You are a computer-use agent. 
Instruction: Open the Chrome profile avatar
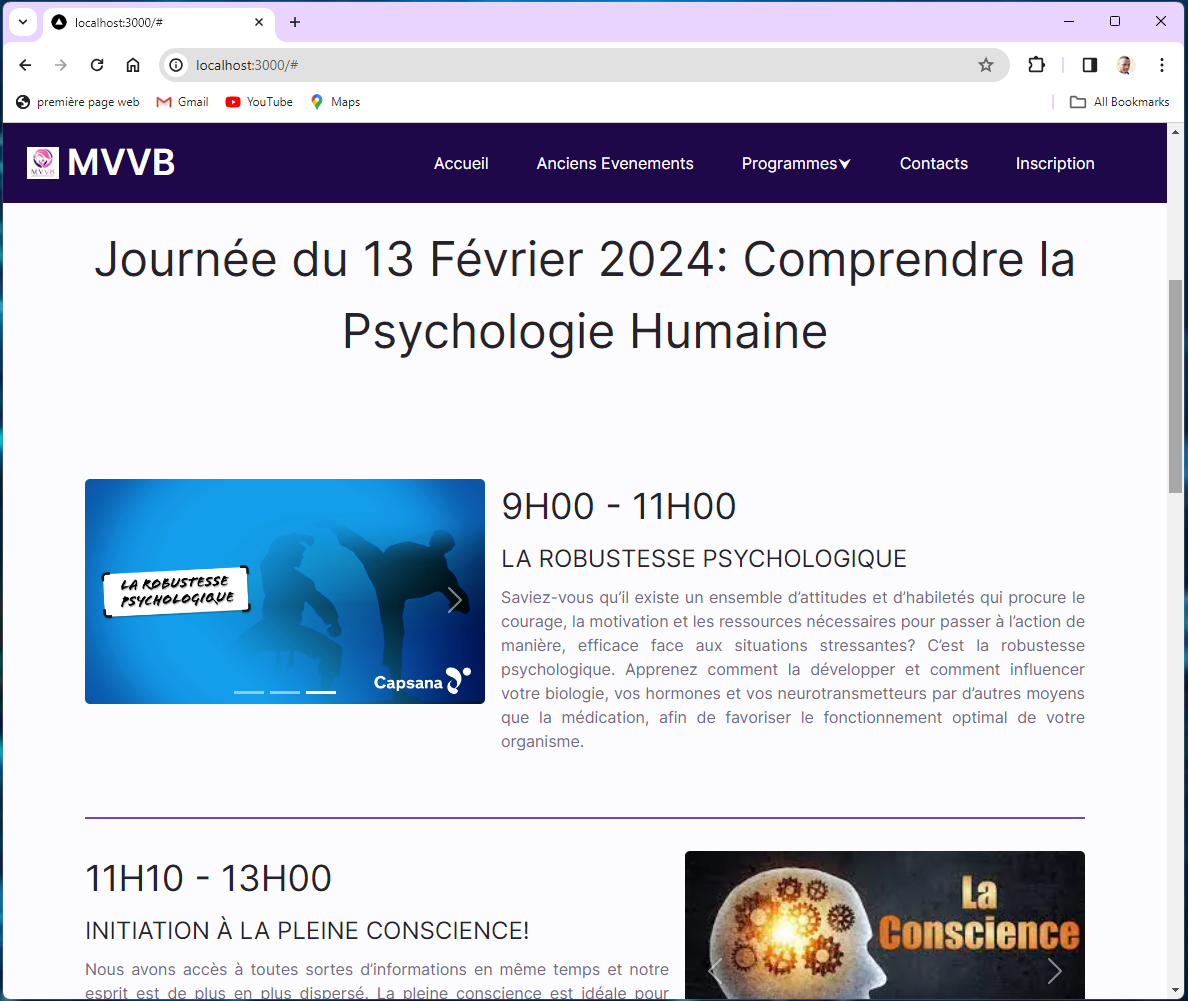[x=1126, y=65]
